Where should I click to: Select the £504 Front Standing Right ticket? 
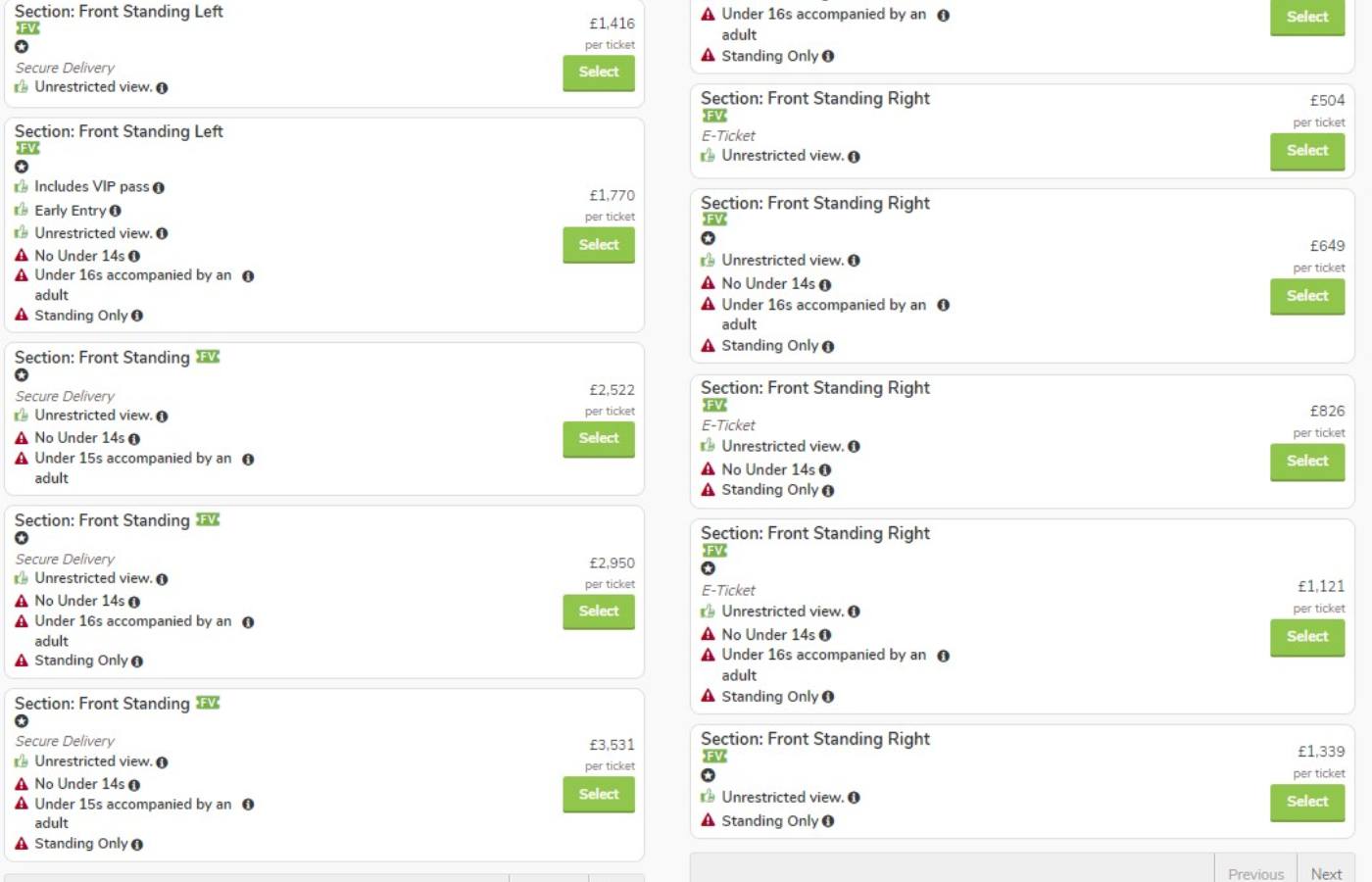[1307, 151]
